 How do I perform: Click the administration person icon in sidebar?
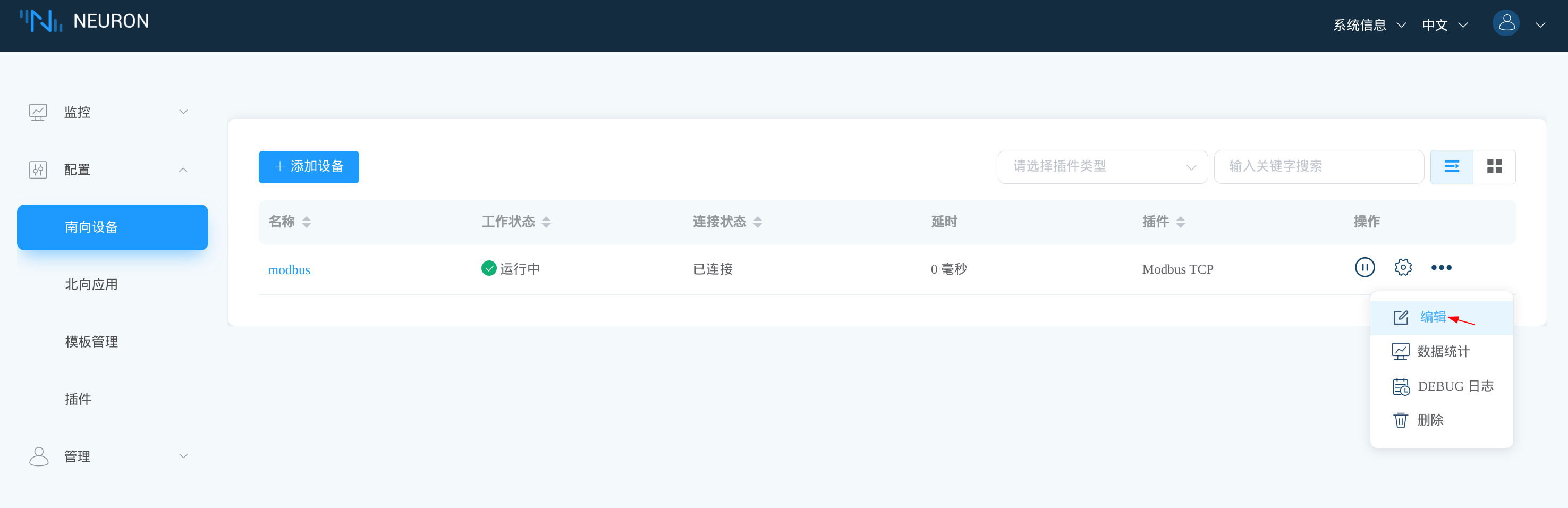point(38,456)
